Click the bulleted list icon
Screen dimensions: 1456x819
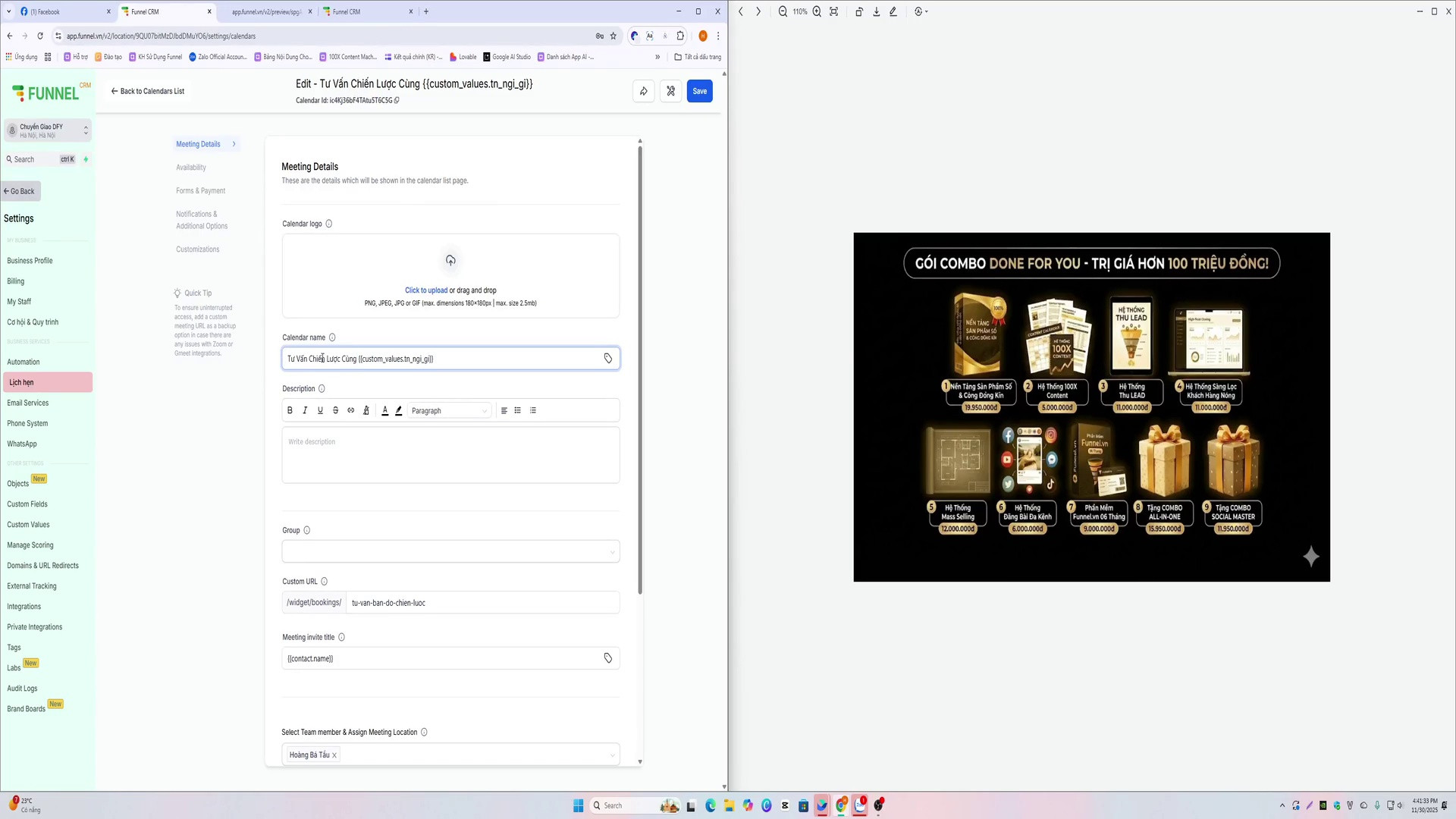coord(518,410)
